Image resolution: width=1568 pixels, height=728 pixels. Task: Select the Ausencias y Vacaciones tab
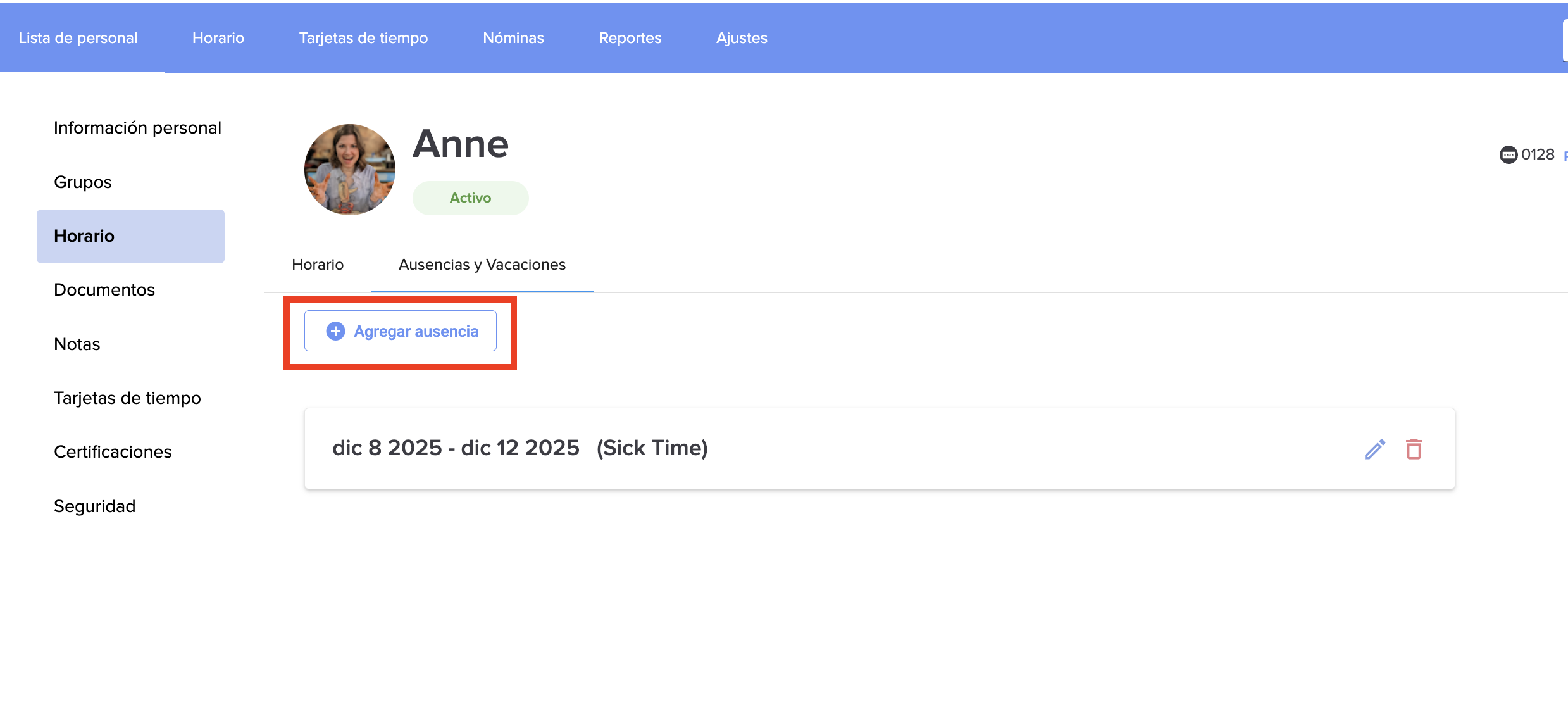pos(482,265)
